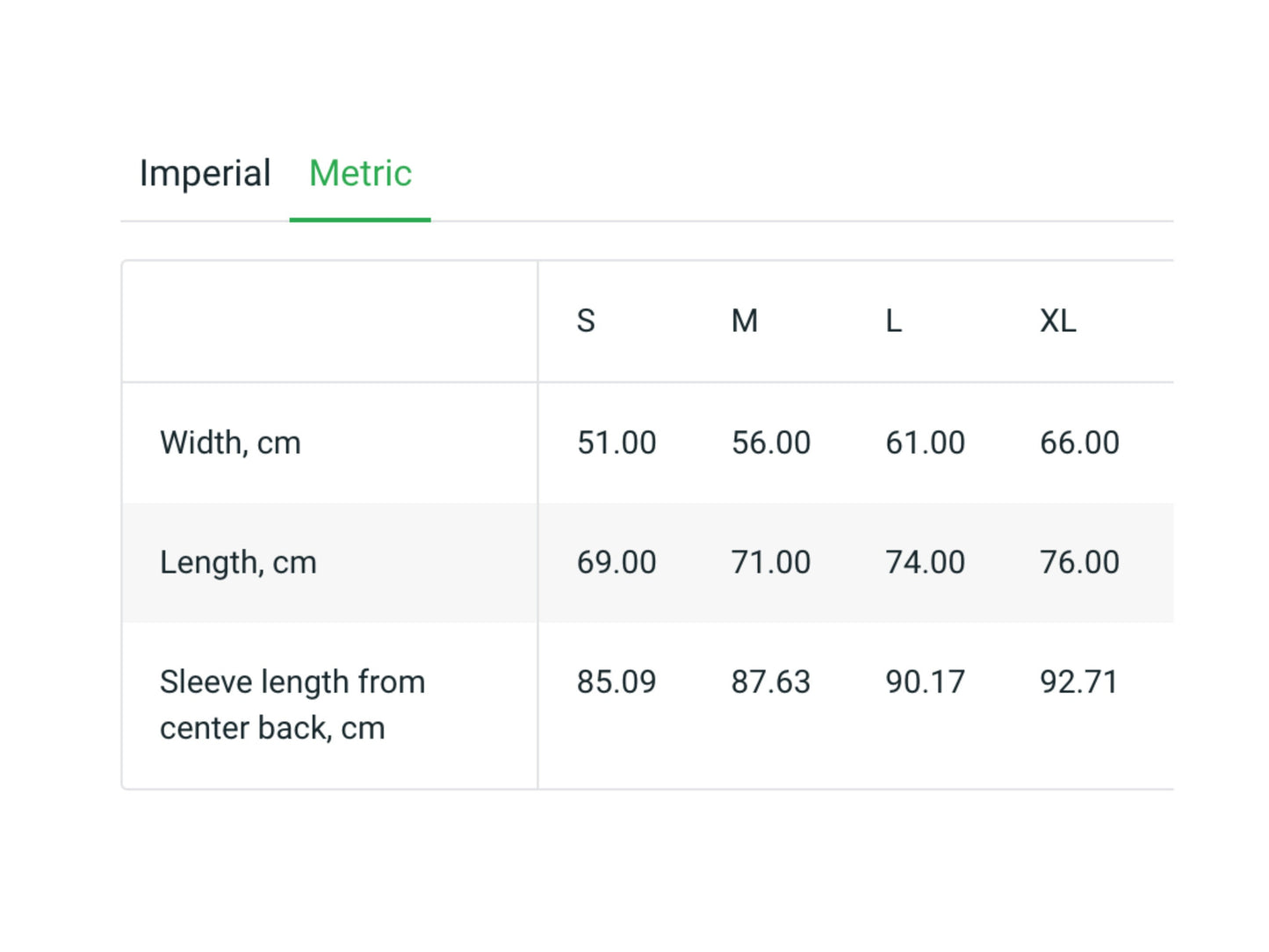This screenshot has width=1269, height=952.
Task: Click the 61.00 width value
Action: coord(925,443)
